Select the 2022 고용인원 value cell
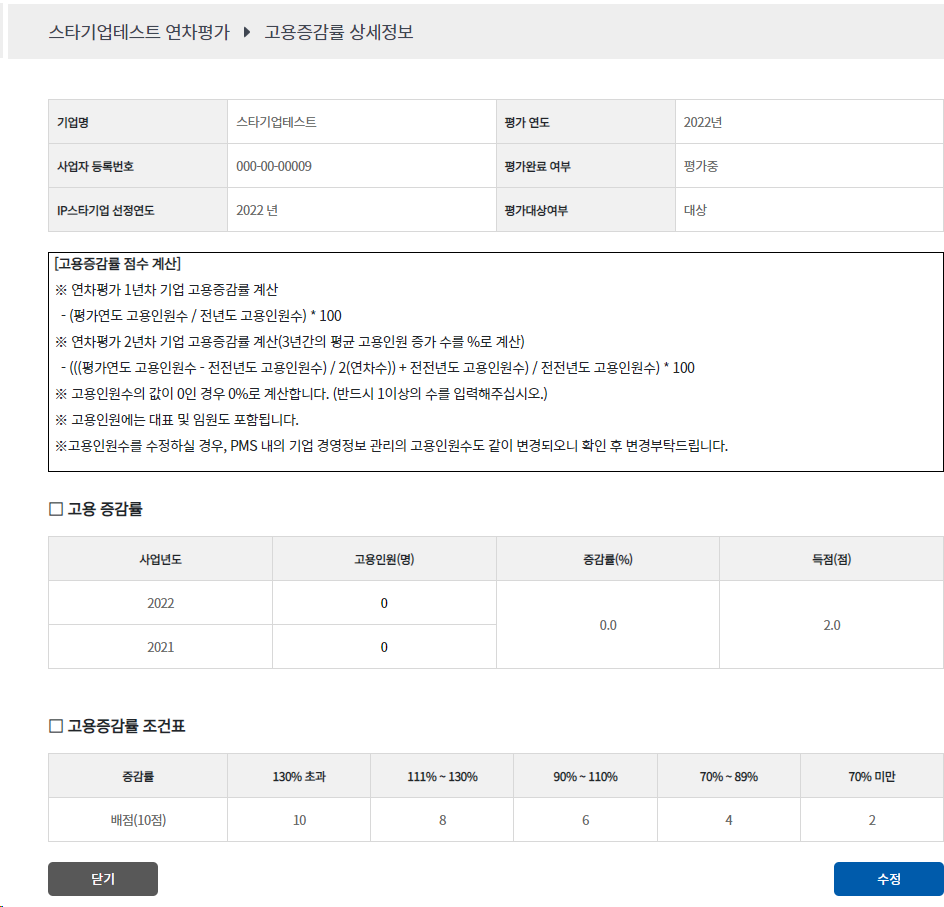This screenshot has height=907, width=944. tap(384, 603)
